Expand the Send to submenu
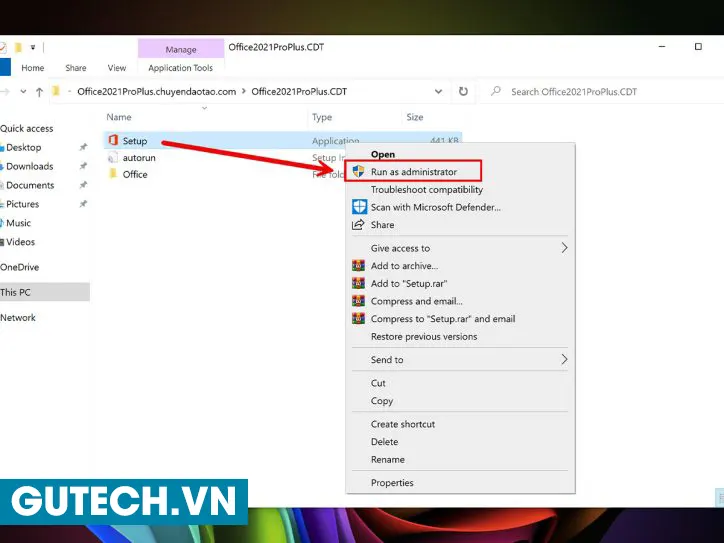The image size is (724, 543). click(564, 359)
